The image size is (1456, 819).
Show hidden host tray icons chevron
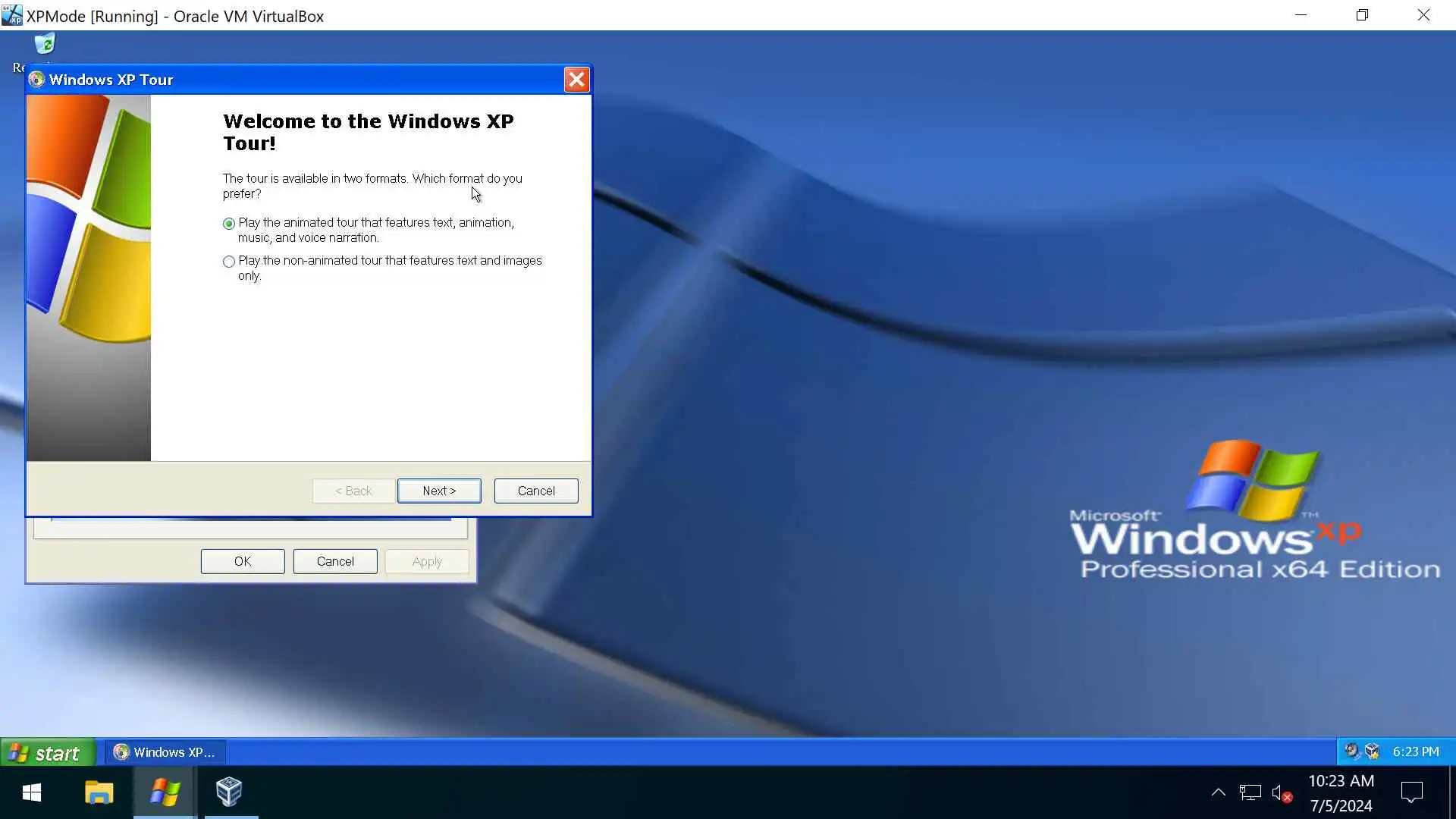[x=1218, y=792]
